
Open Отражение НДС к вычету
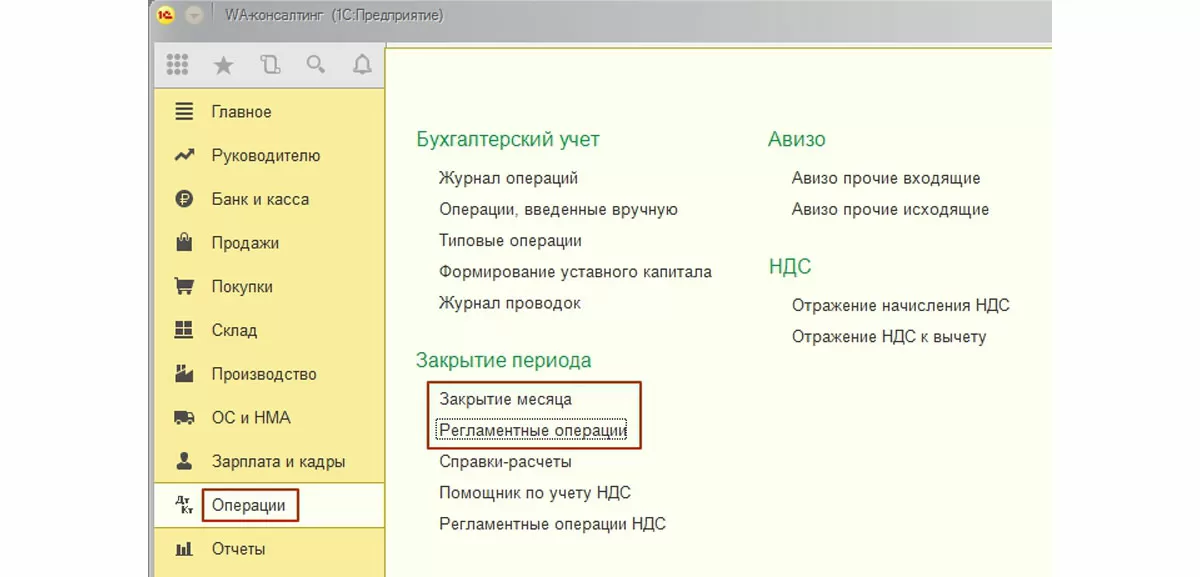[889, 337]
